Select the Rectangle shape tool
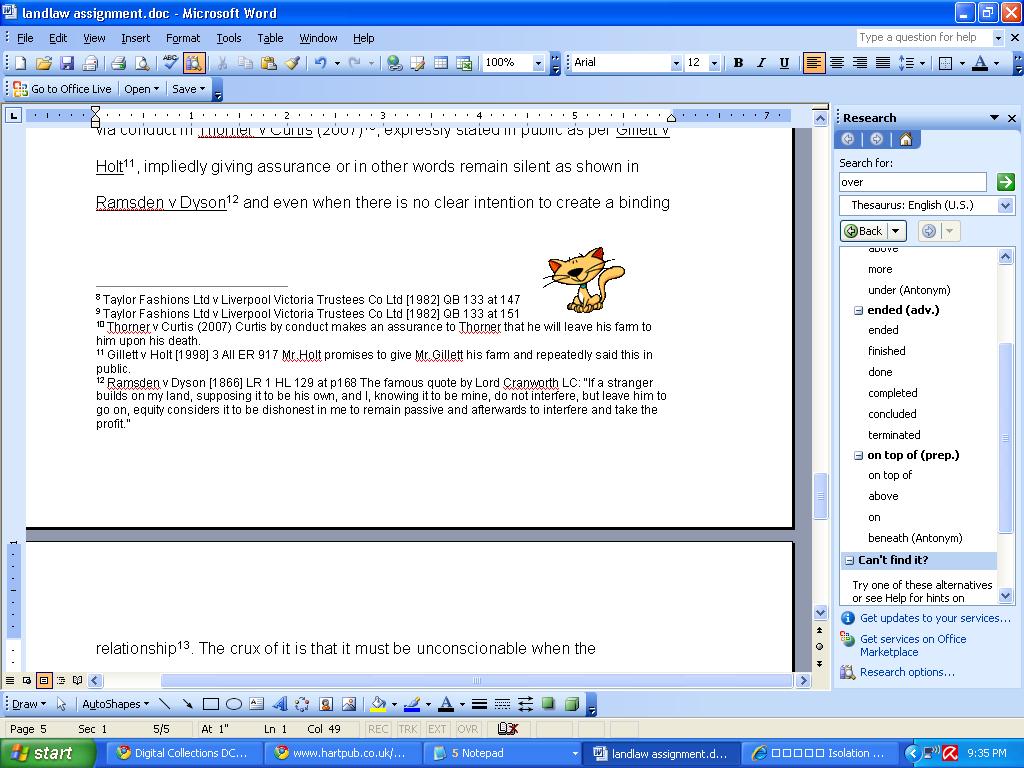1024x768 pixels. 210,704
